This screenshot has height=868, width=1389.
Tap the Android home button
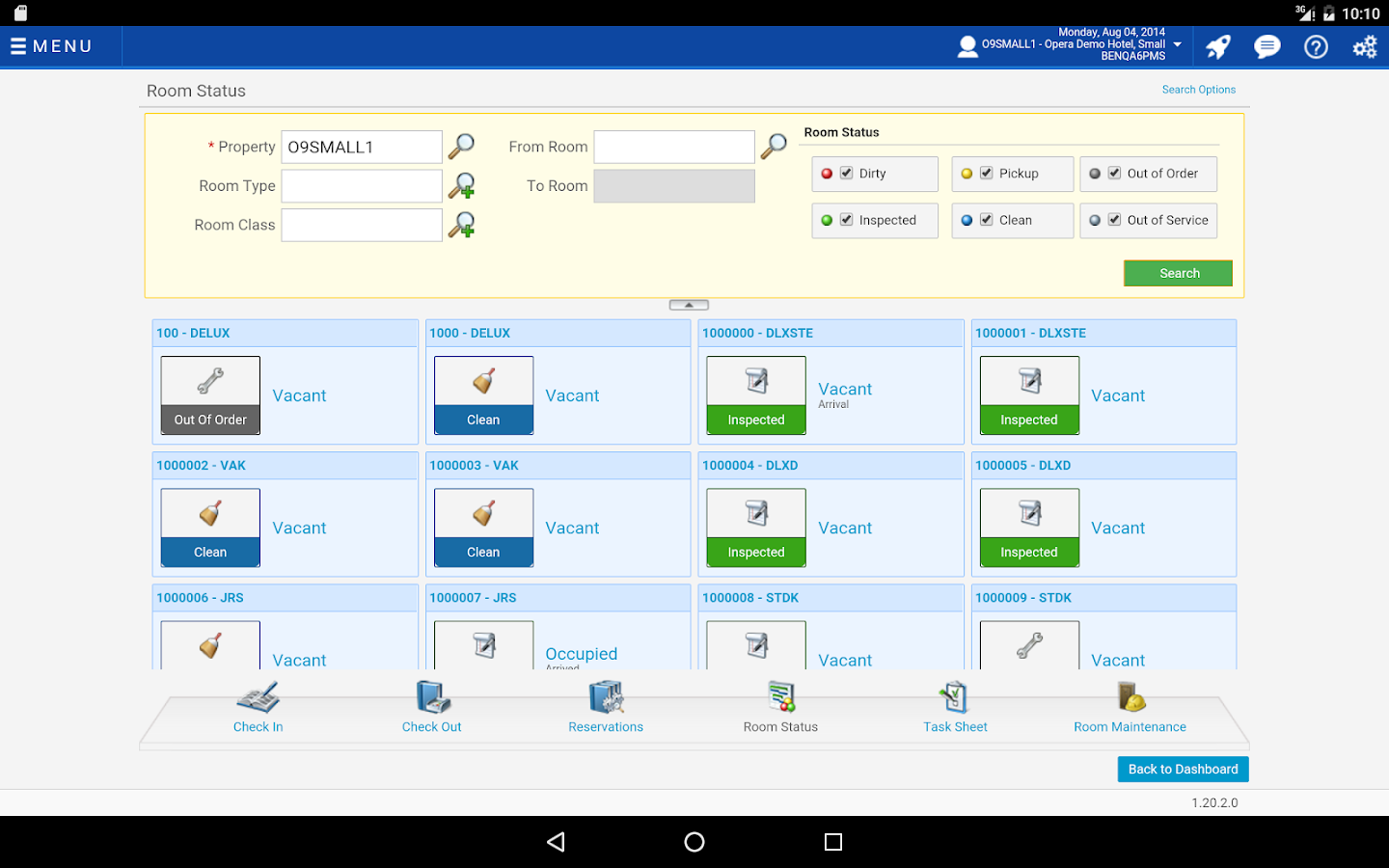(x=694, y=842)
